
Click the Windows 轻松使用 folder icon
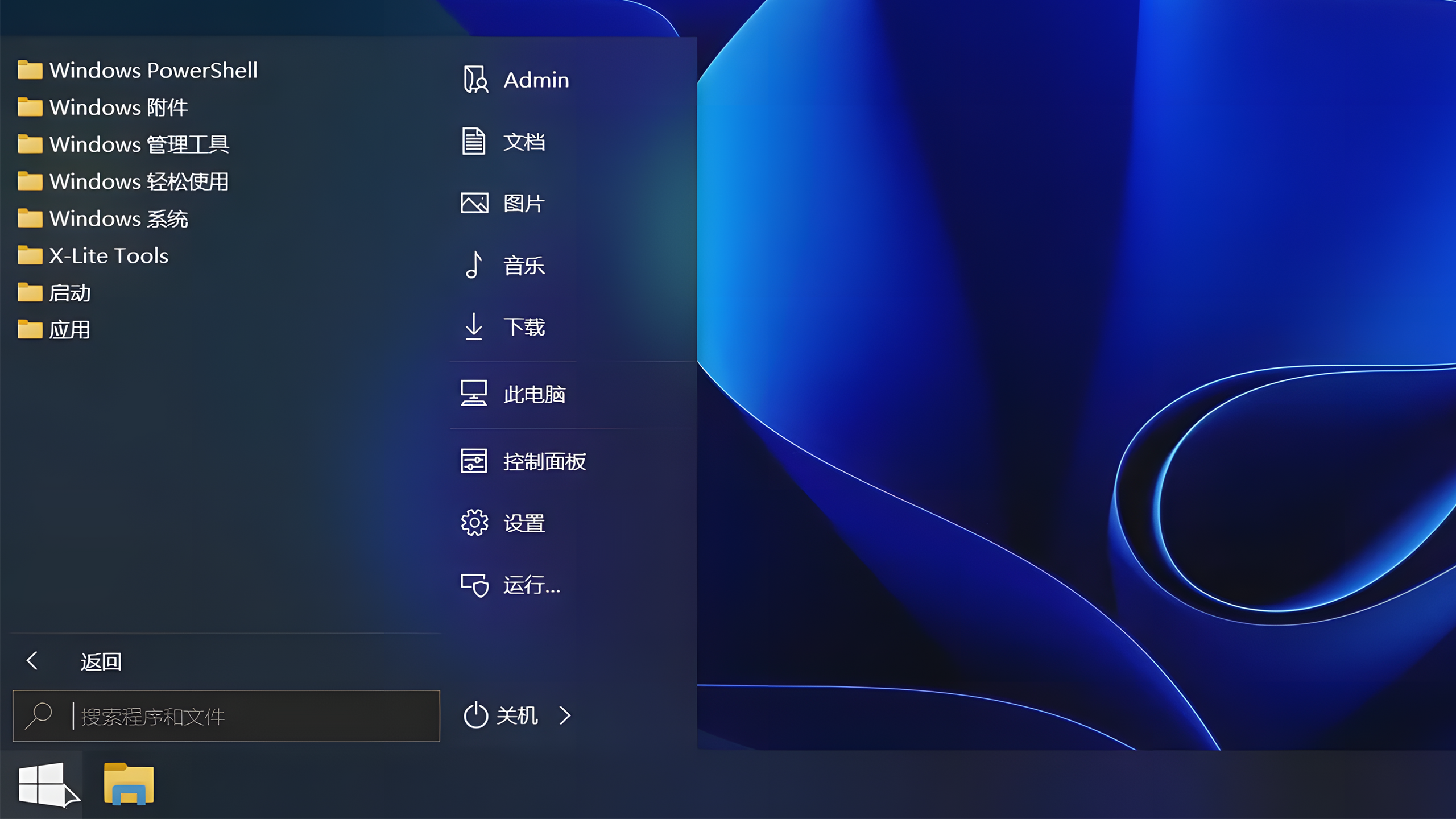[x=30, y=181]
